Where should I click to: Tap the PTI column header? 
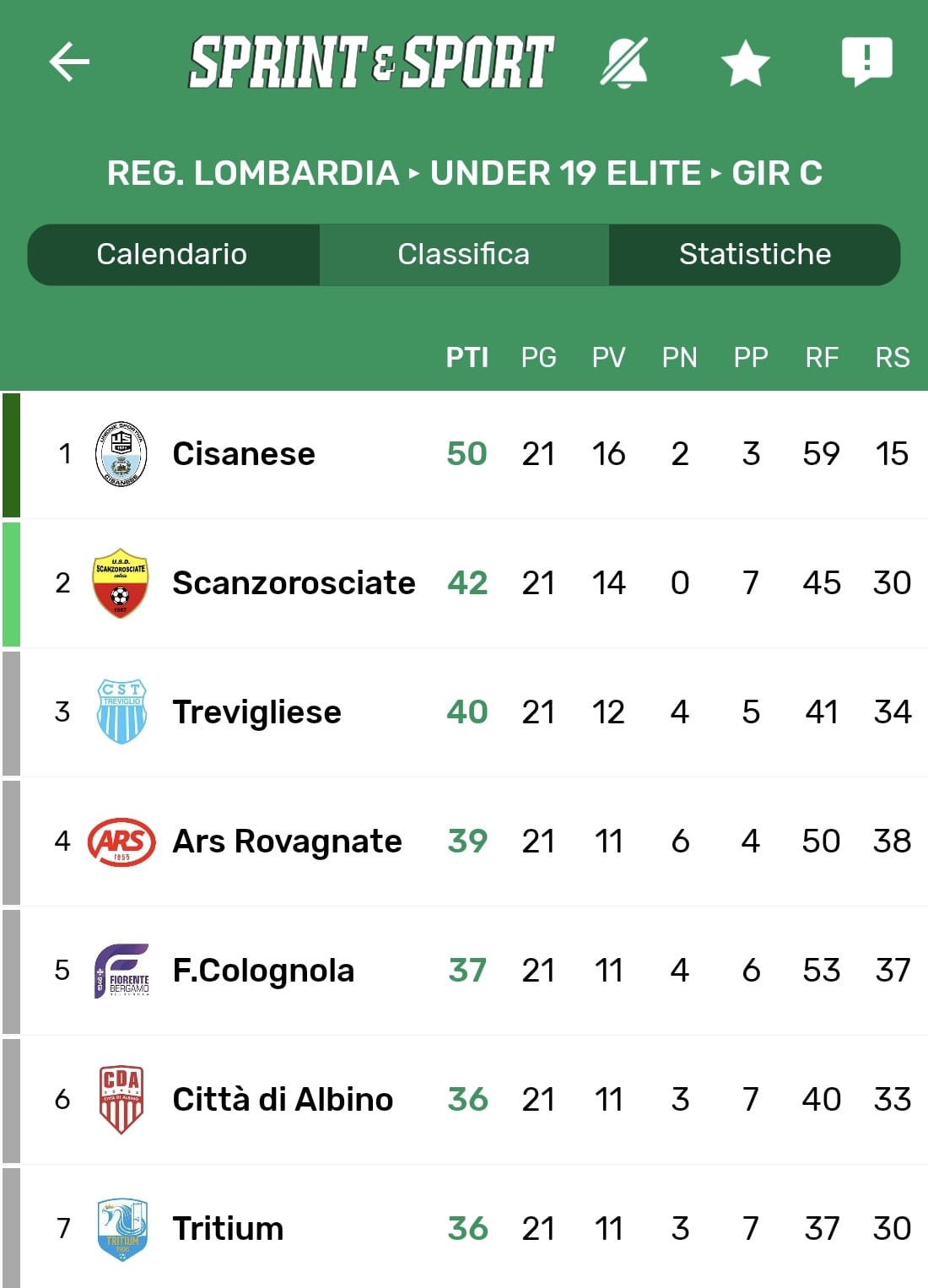point(467,358)
